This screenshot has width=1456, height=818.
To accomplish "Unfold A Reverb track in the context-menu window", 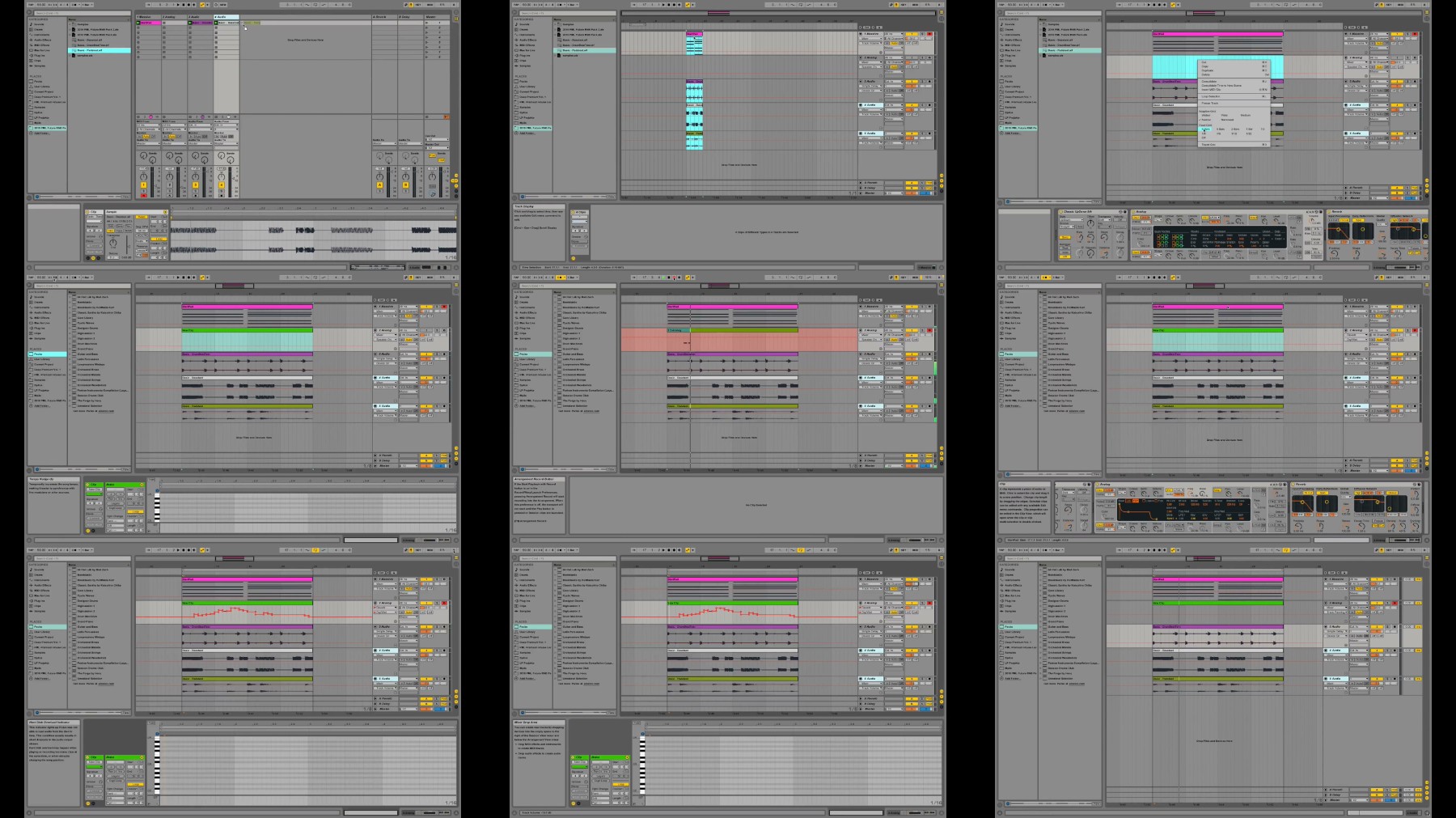I will (1346, 188).
